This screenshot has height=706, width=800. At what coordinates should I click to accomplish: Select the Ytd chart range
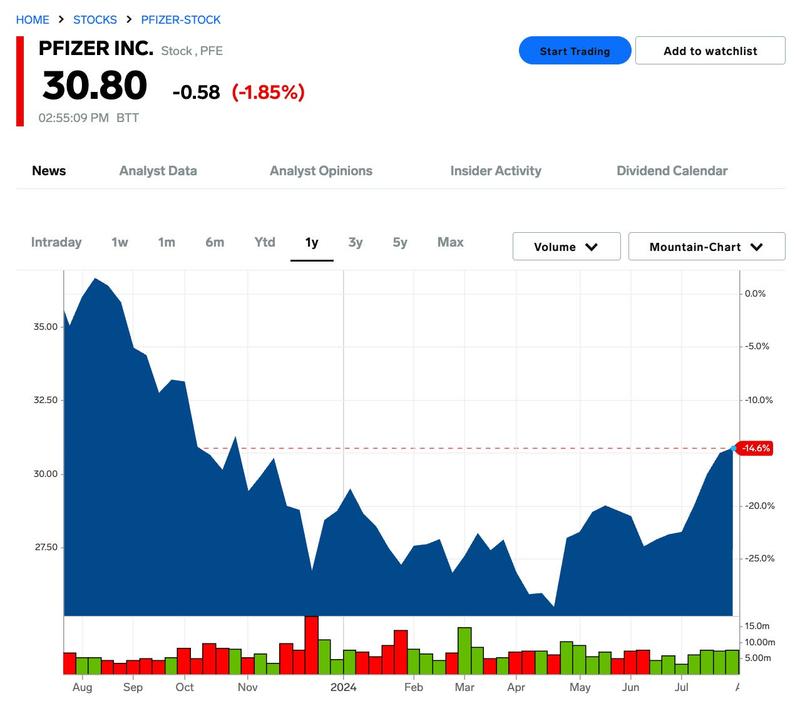coord(265,242)
